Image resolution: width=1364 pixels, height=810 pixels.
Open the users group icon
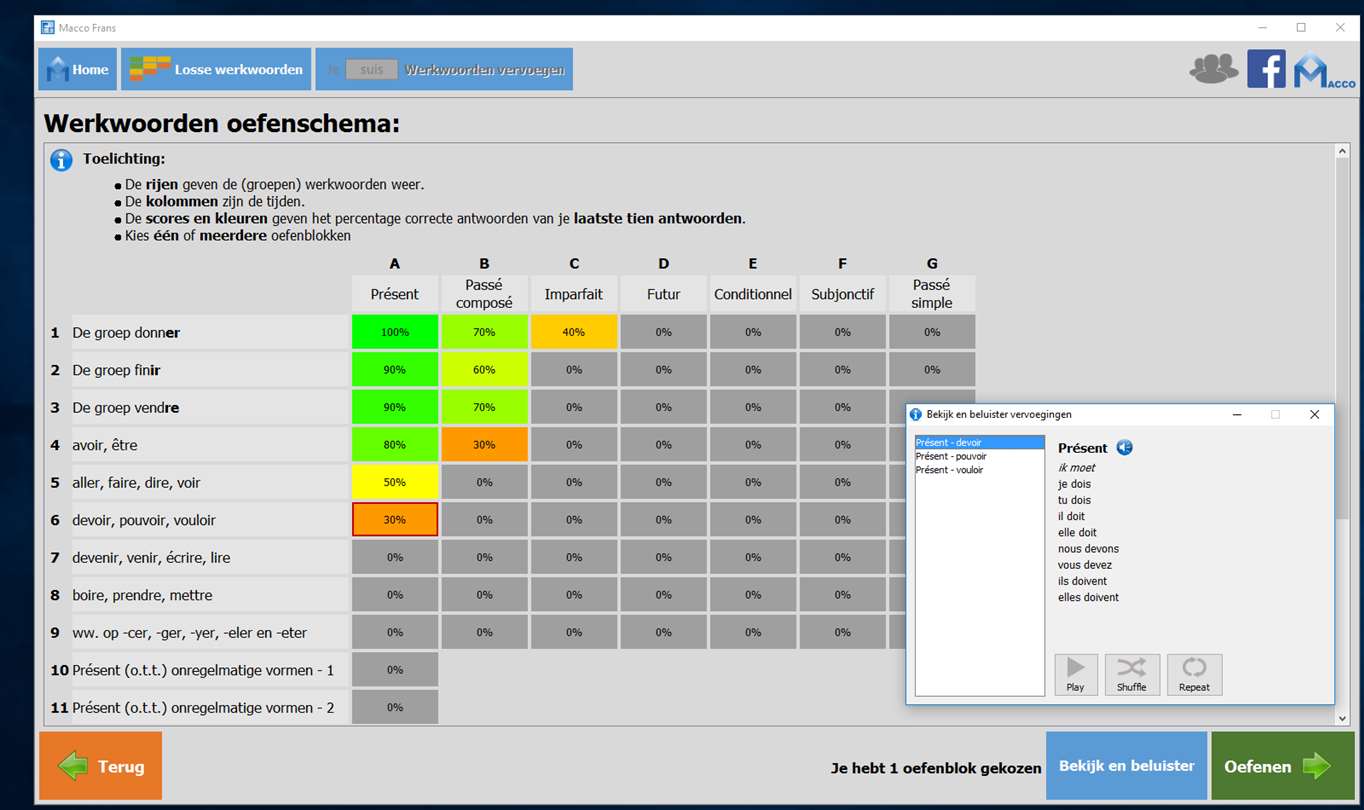(x=1214, y=69)
